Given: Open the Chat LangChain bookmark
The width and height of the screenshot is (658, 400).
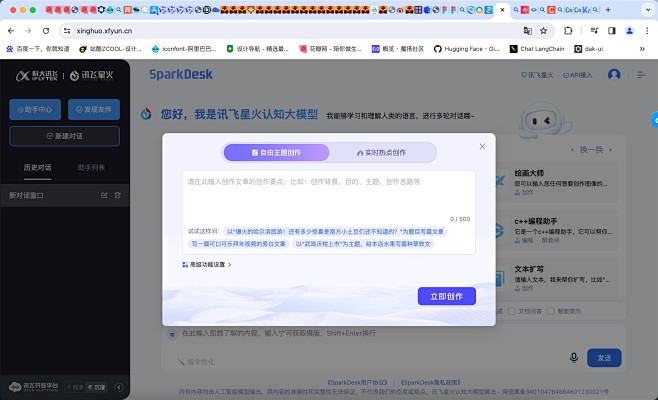Looking at the screenshot, I should (x=537, y=49).
